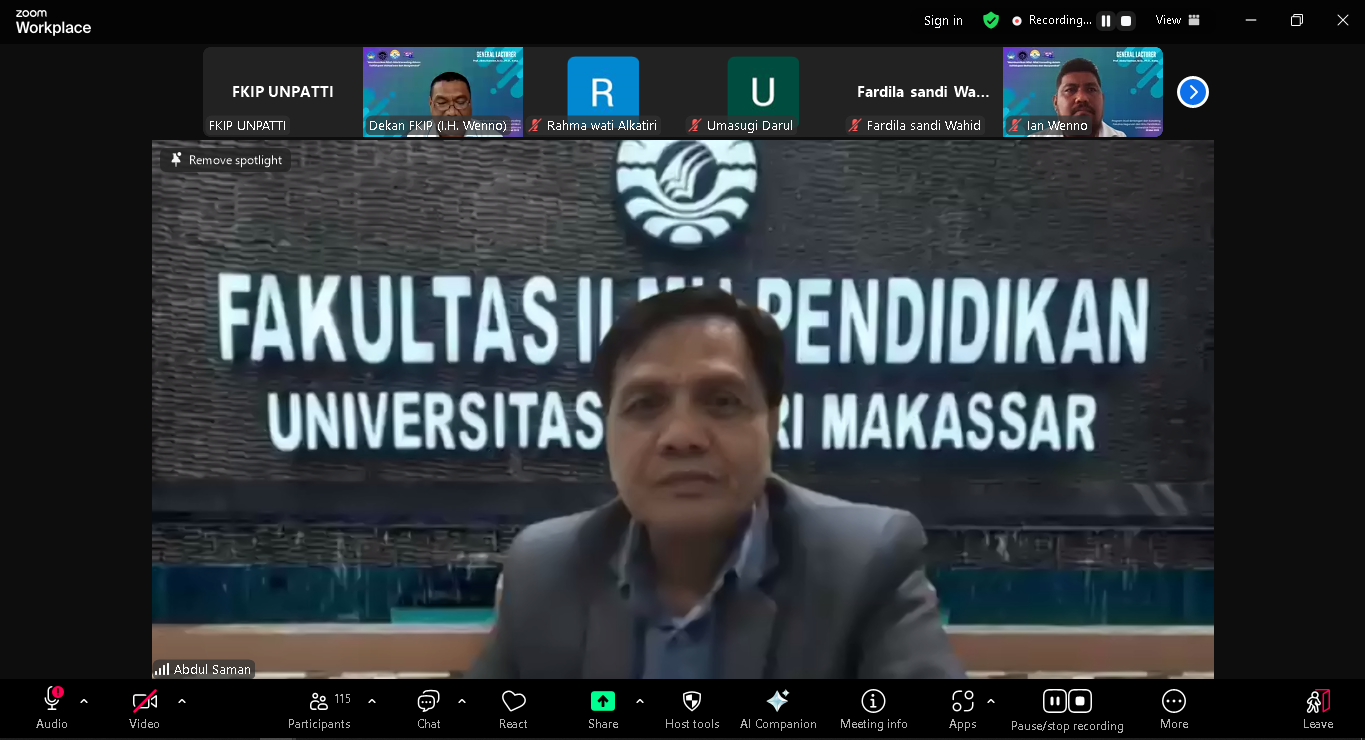
Task: Click Remove spotlight button
Action: (226, 160)
